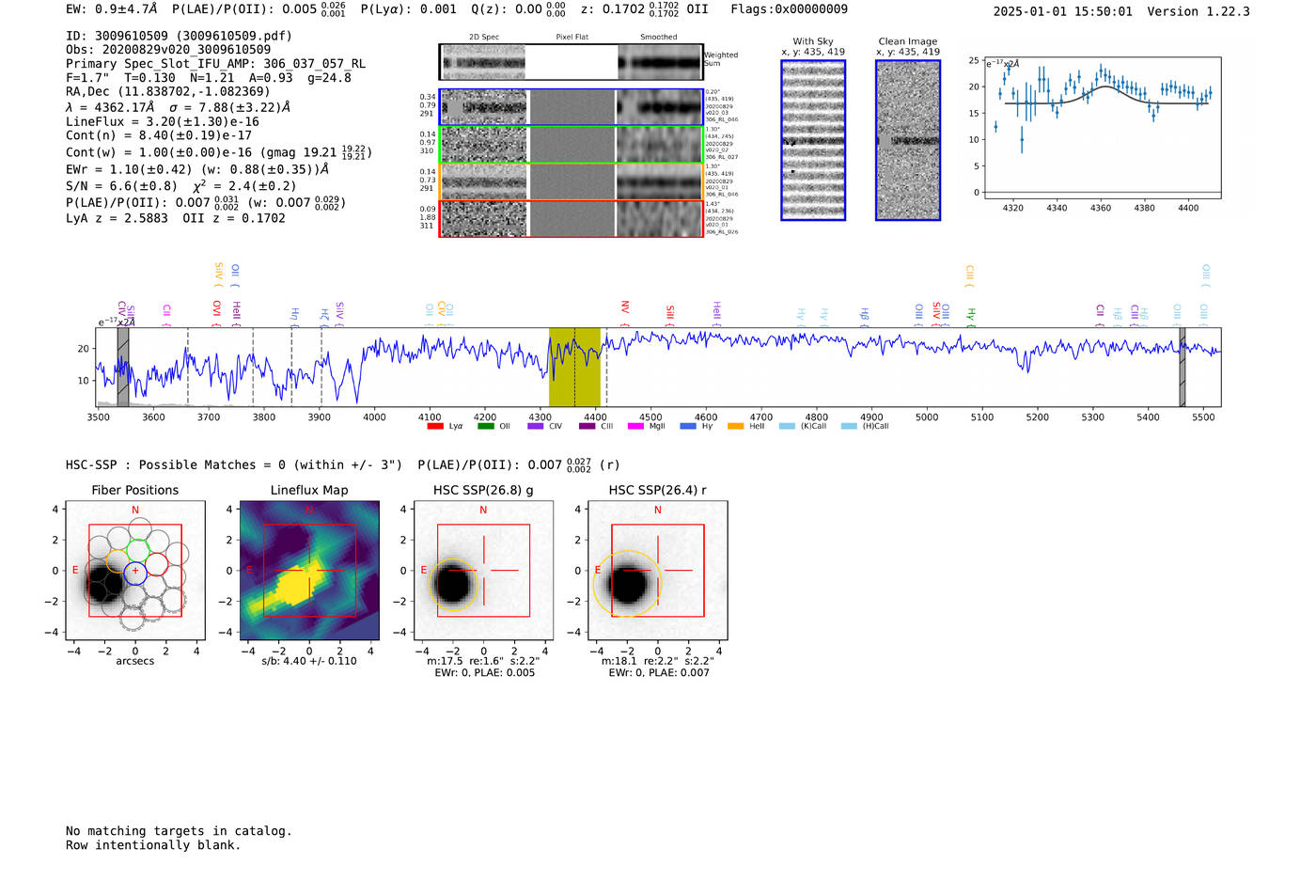Click the blue Hγ legend swatch

[688, 426]
